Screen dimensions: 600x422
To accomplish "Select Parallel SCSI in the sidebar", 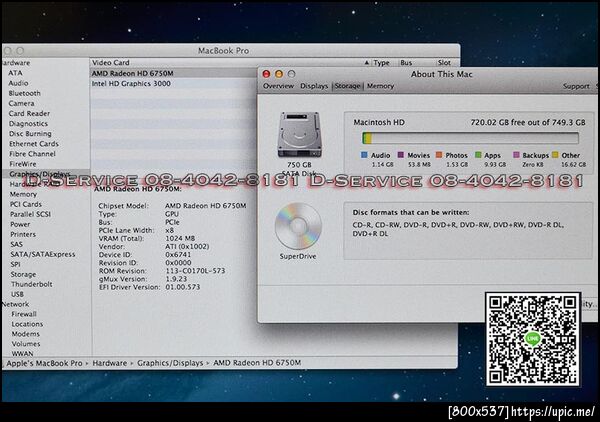I will click(31, 214).
